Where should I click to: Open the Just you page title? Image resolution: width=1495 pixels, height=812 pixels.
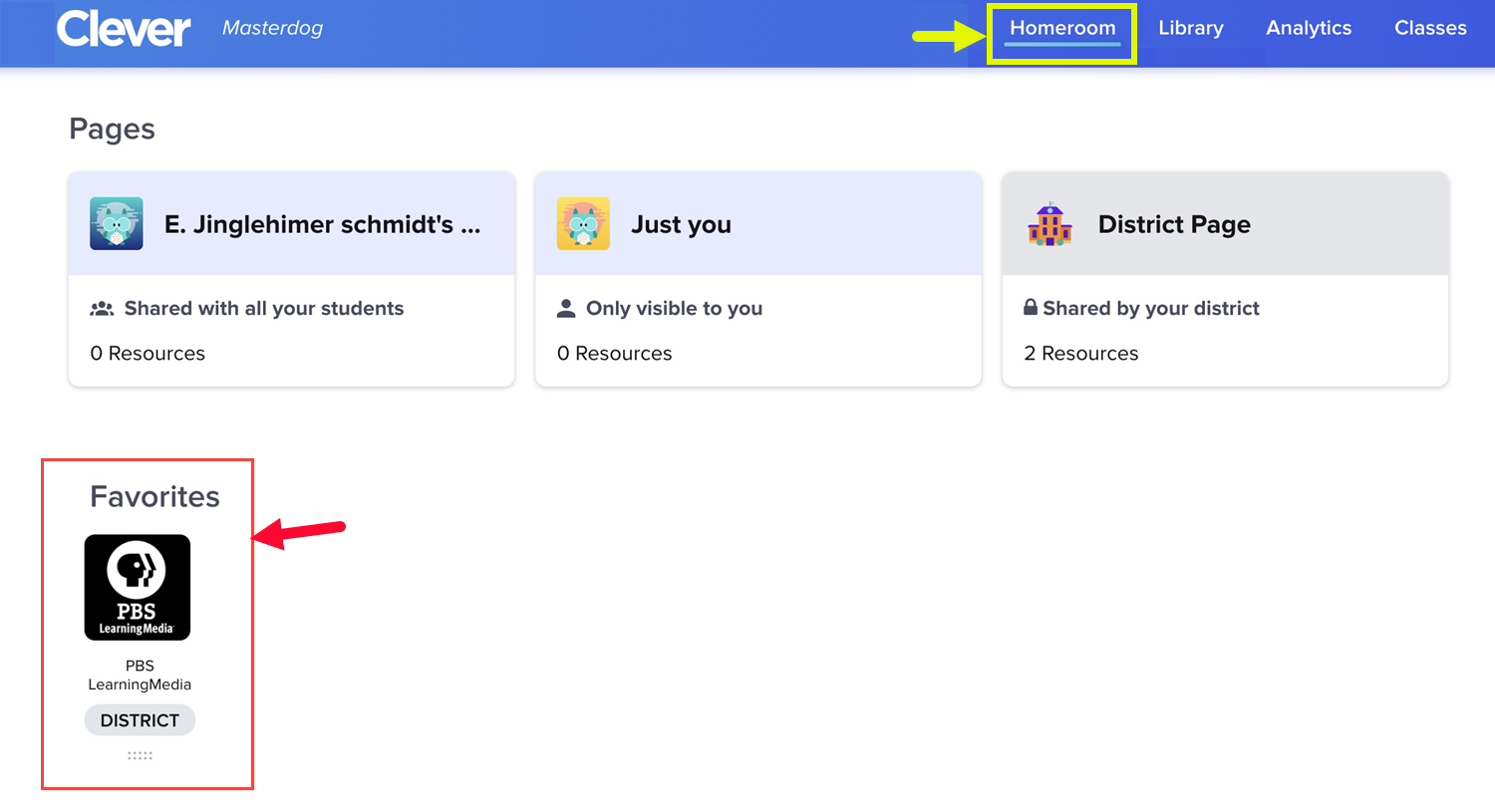pos(681,225)
